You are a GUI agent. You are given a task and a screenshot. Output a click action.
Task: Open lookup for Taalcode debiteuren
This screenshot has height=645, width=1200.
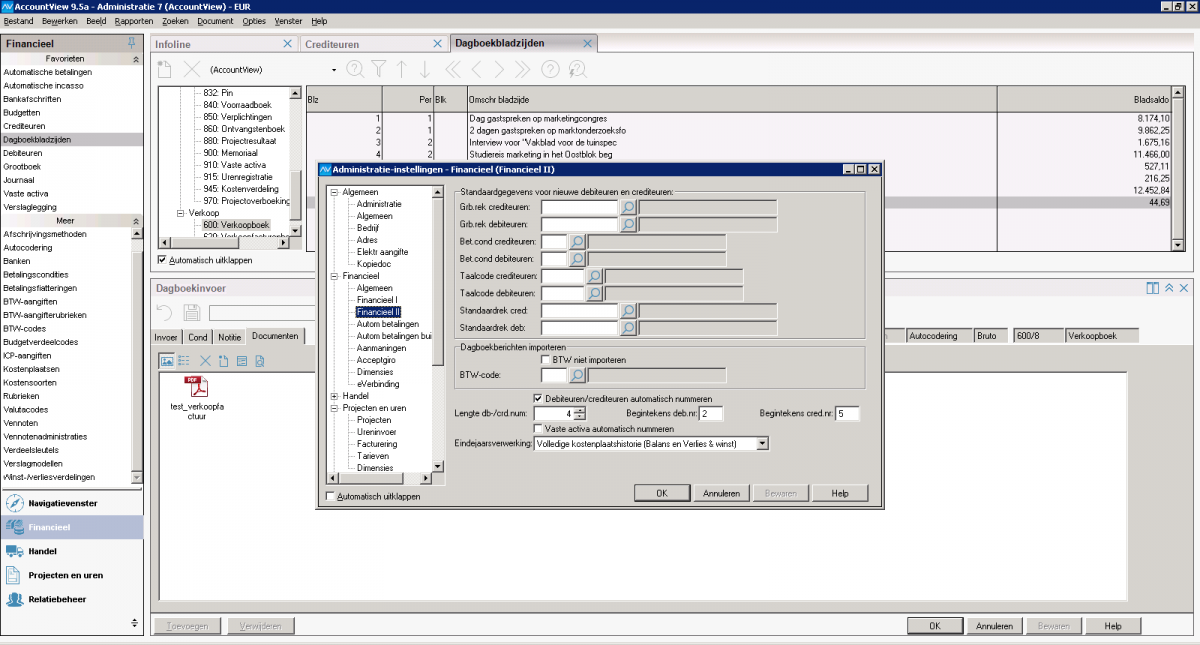point(594,294)
